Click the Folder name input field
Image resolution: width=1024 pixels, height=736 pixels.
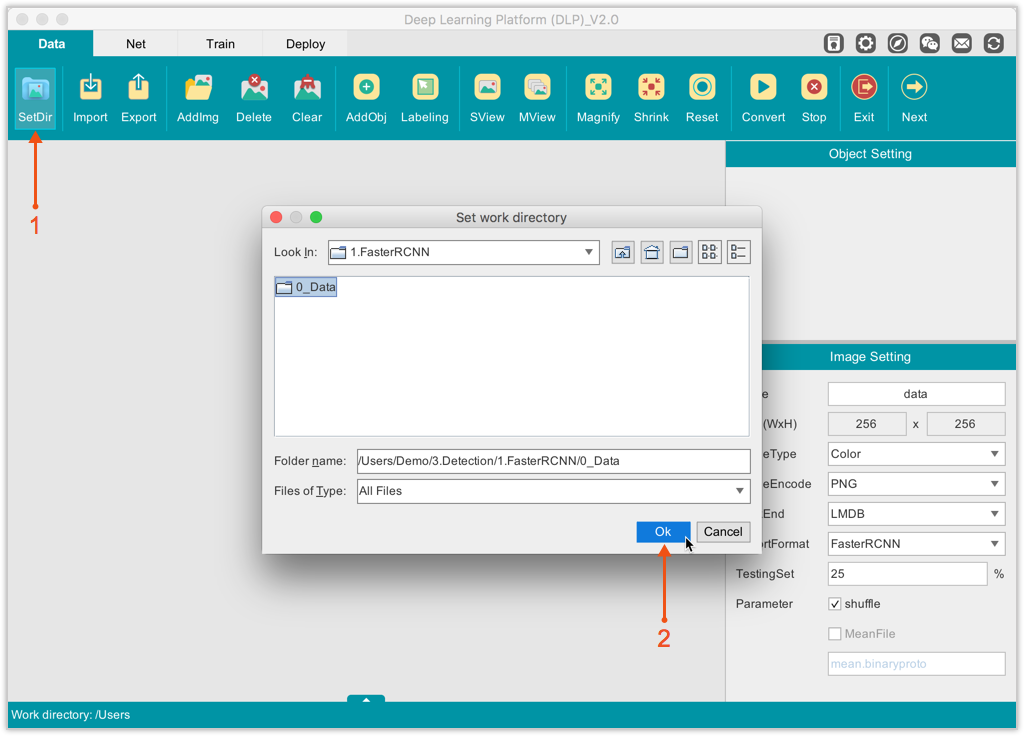point(553,461)
